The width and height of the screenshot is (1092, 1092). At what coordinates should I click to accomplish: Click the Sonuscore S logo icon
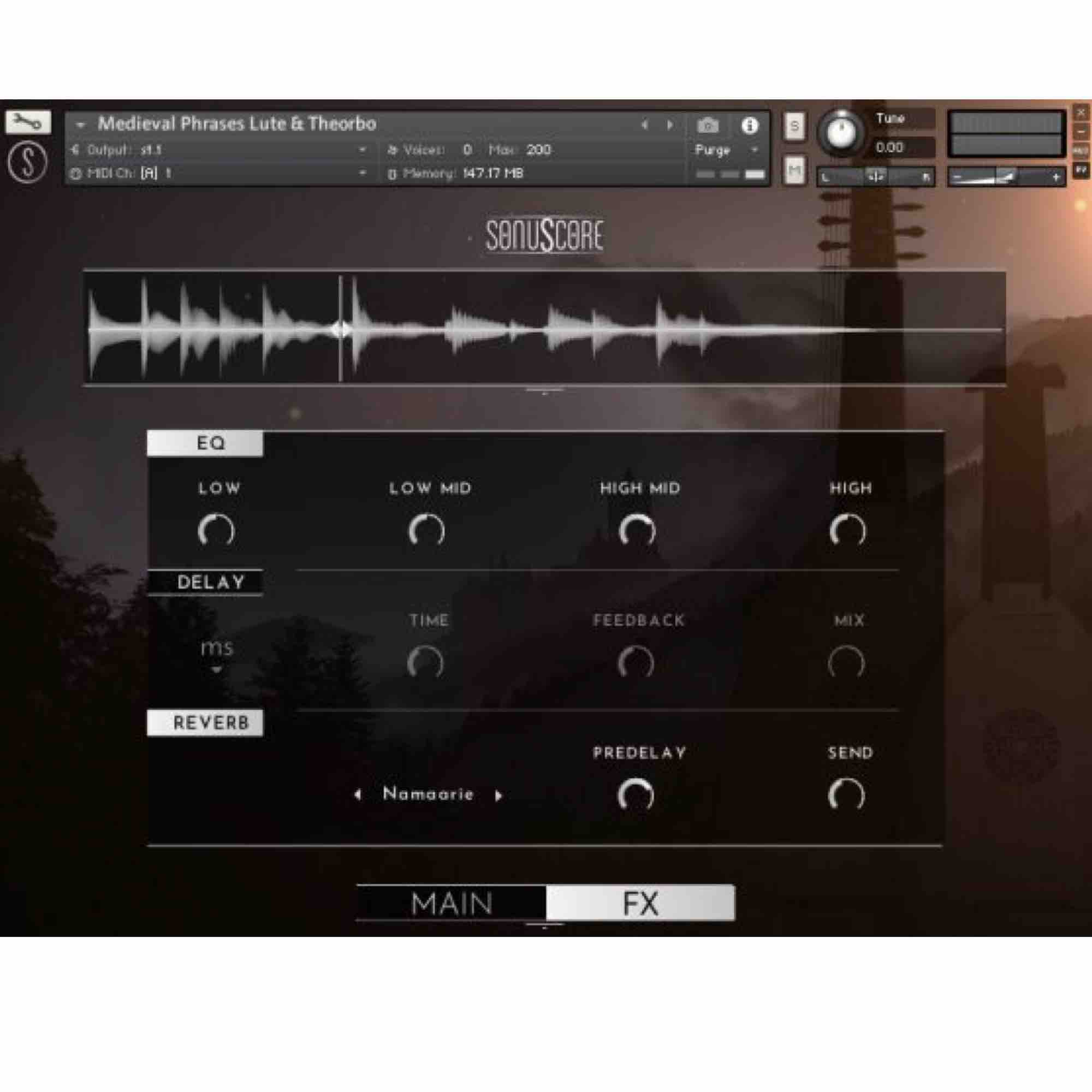pos(27,162)
